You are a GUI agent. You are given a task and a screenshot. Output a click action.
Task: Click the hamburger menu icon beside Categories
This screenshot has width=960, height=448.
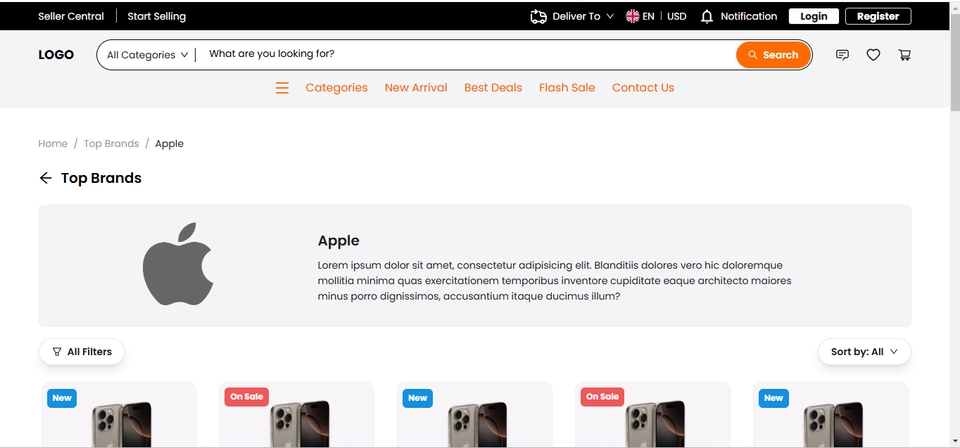282,88
